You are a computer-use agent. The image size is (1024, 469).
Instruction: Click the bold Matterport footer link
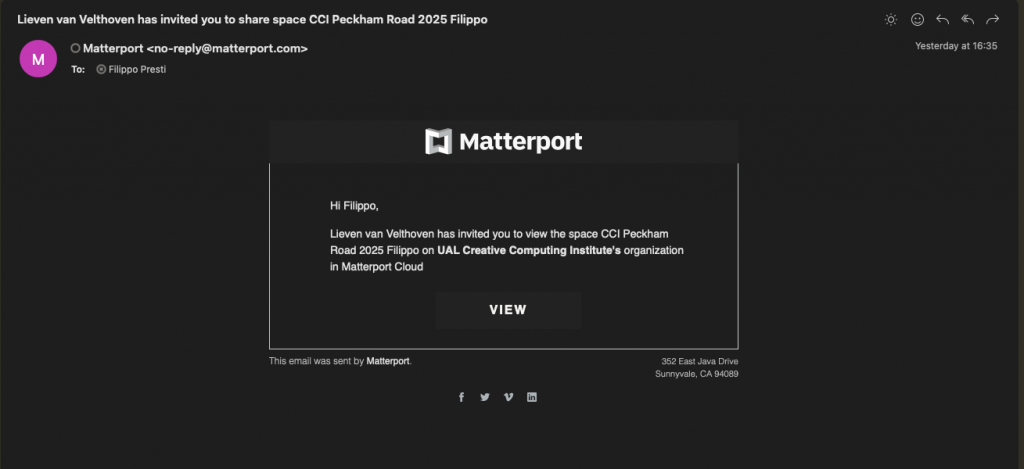click(x=388, y=361)
